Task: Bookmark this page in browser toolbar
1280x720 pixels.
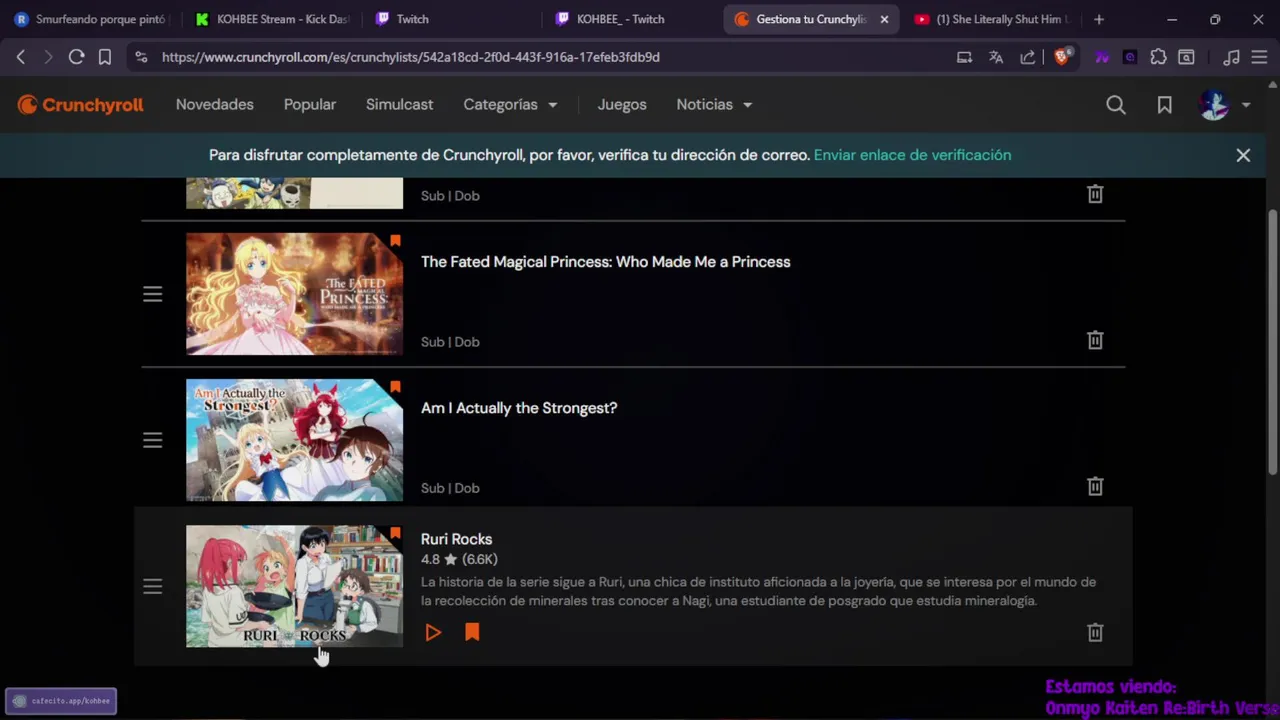Action: click(104, 57)
